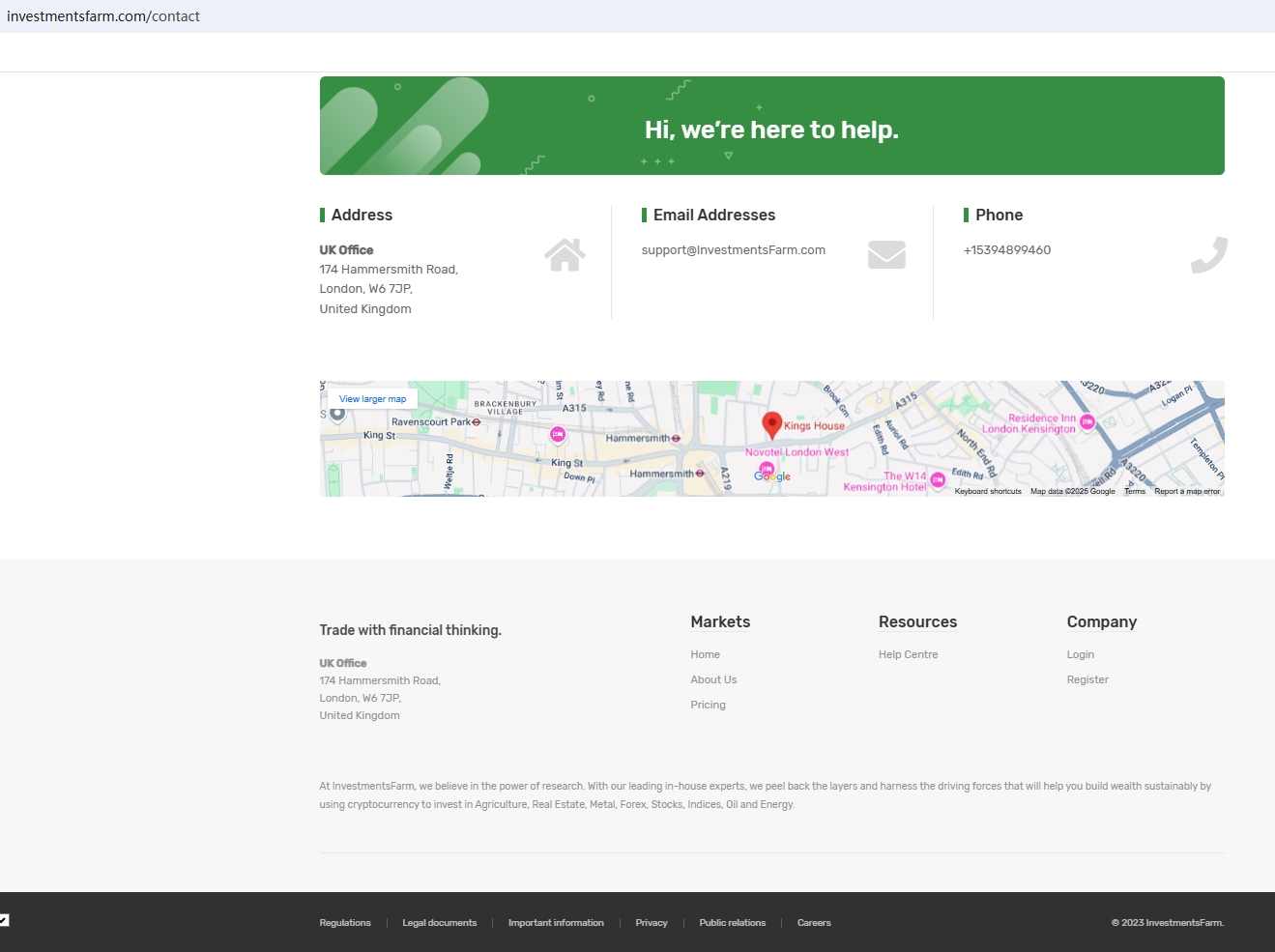Click the envelope icon next to email
This screenshot has width=1275, height=952.
886,255
